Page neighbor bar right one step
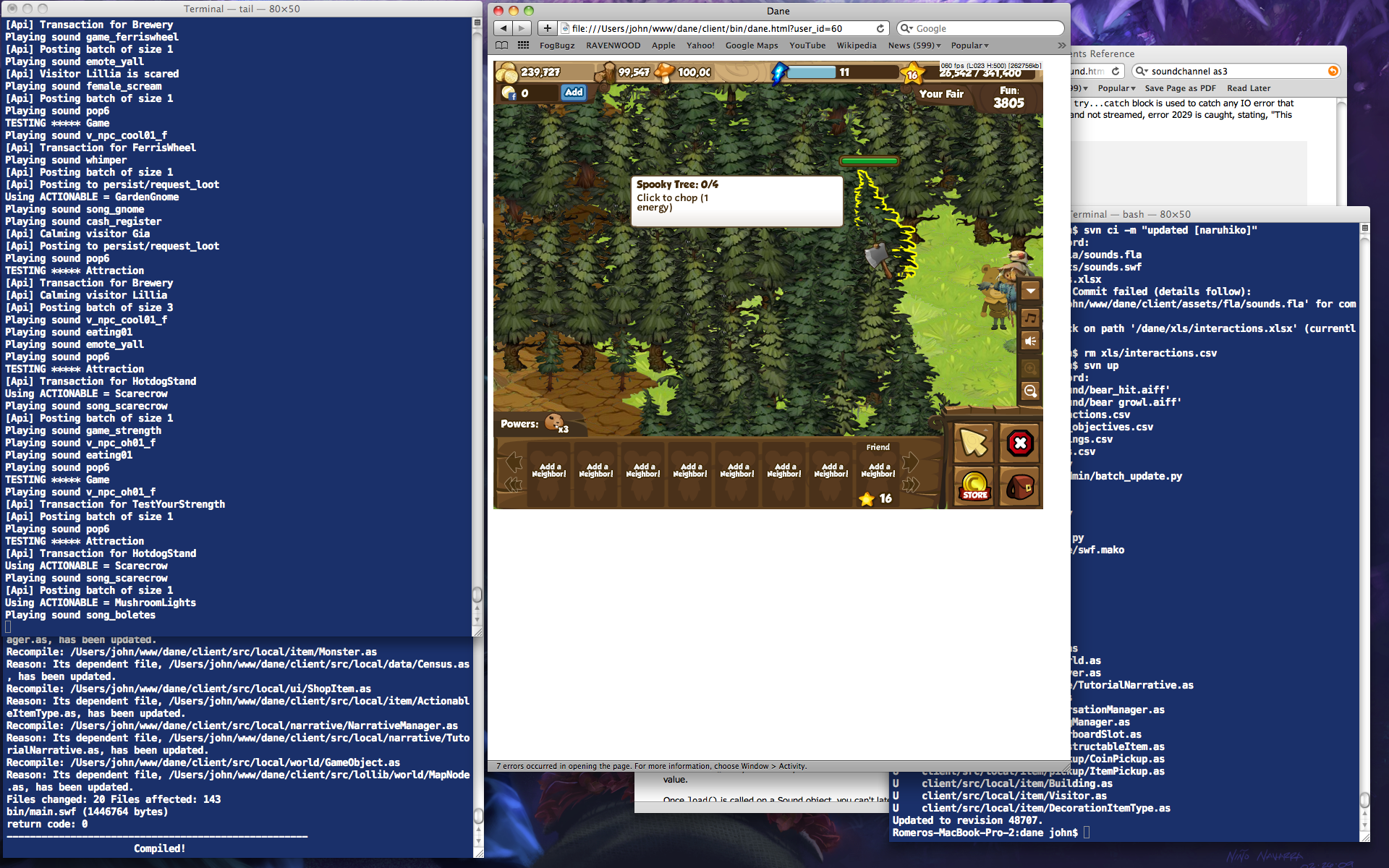The height and width of the screenshot is (868, 1389). click(910, 461)
